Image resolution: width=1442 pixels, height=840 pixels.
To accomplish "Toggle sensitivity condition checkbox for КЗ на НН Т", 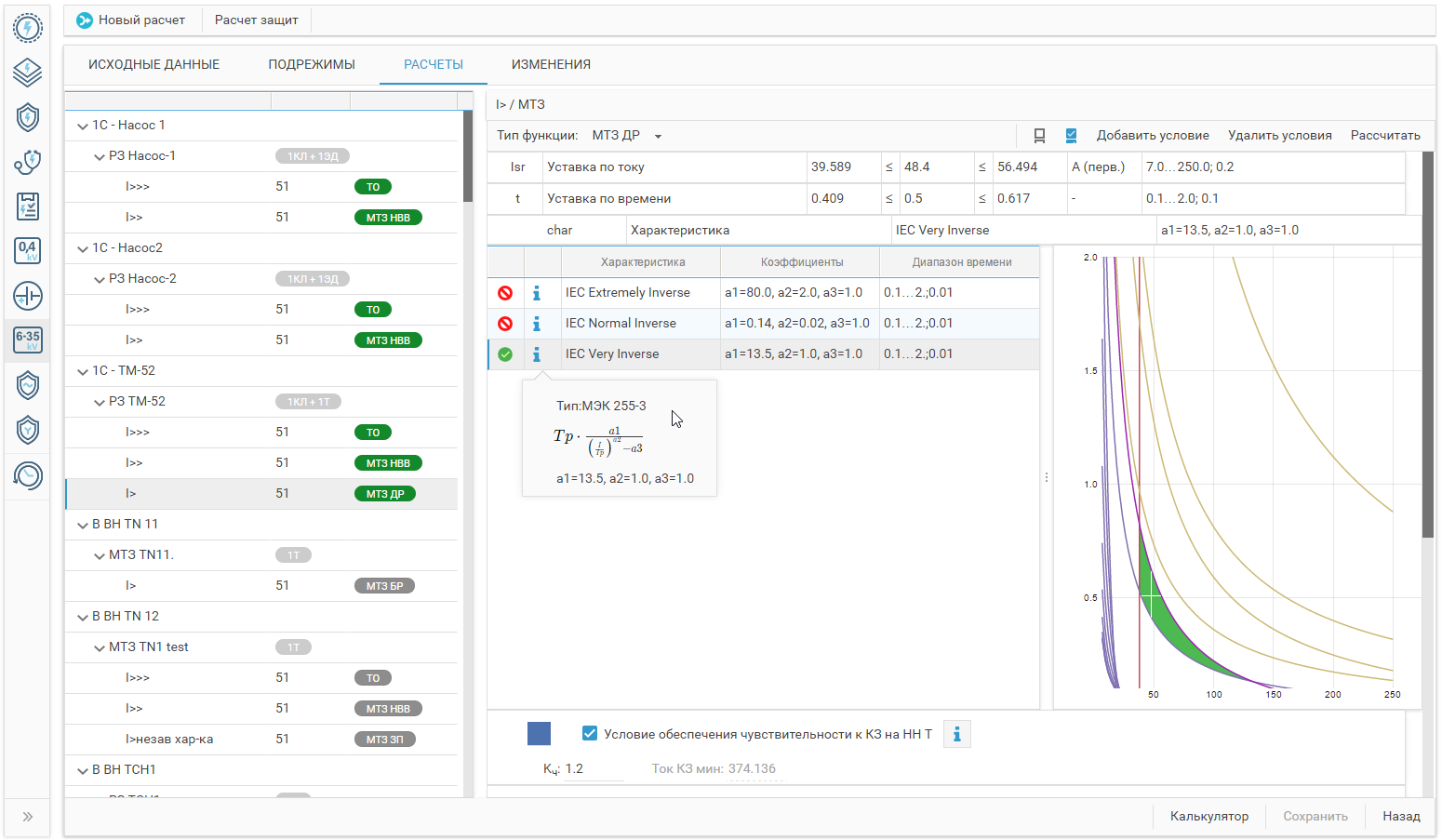I will pyautogui.click(x=589, y=733).
